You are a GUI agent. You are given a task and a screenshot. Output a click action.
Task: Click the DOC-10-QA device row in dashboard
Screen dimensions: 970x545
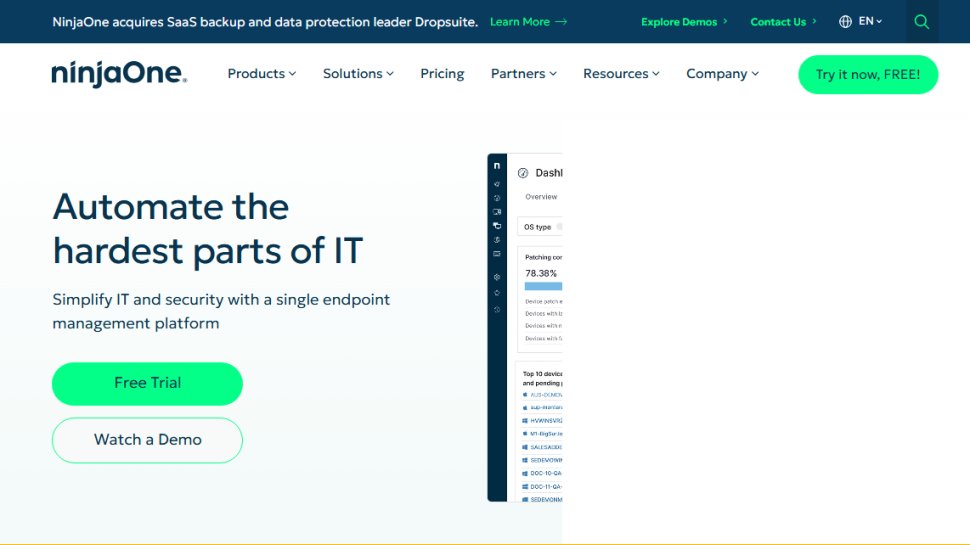point(543,473)
